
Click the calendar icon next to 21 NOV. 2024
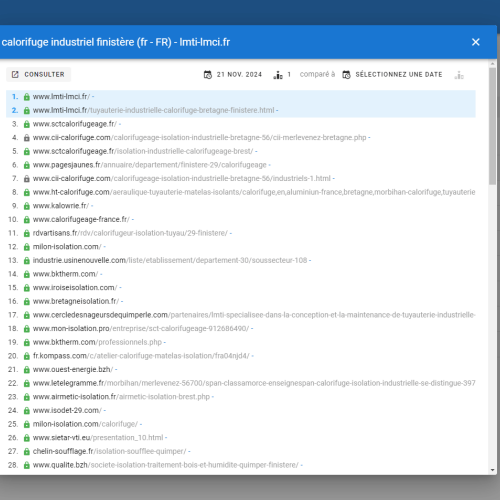click(208, 75)
